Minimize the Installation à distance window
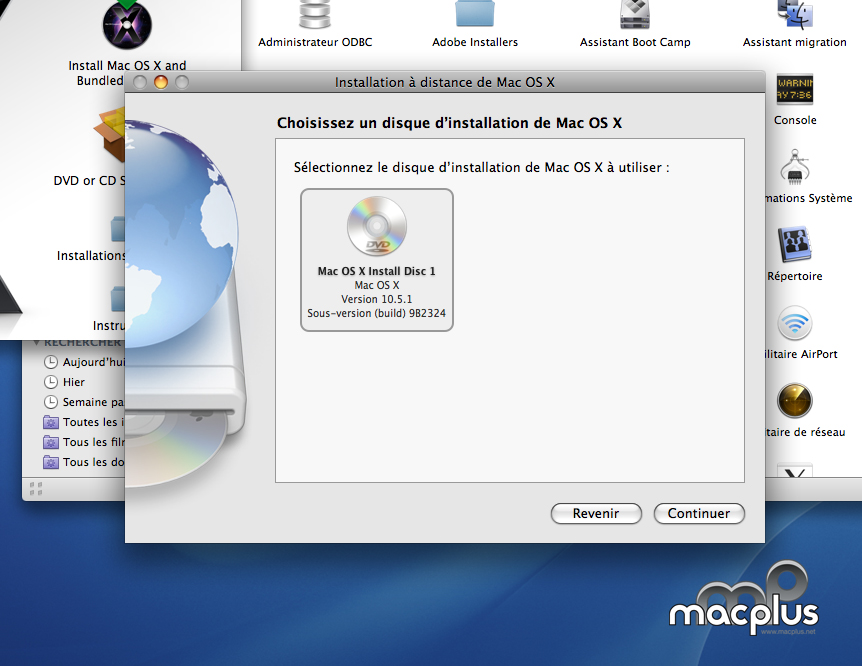This screenshot has width=862, height=666. click(161, 82)
